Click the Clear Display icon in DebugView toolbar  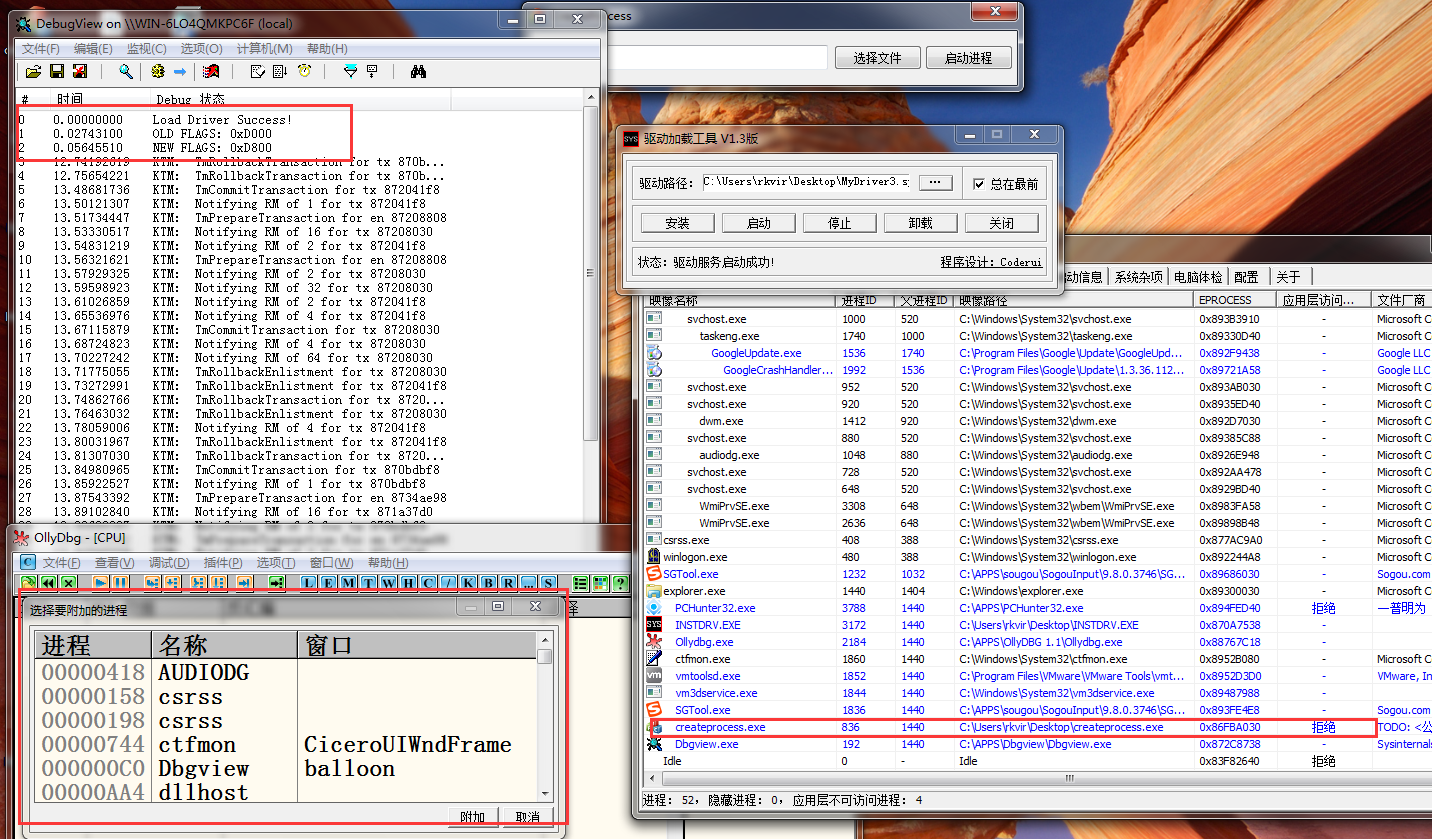coord(257,72)
